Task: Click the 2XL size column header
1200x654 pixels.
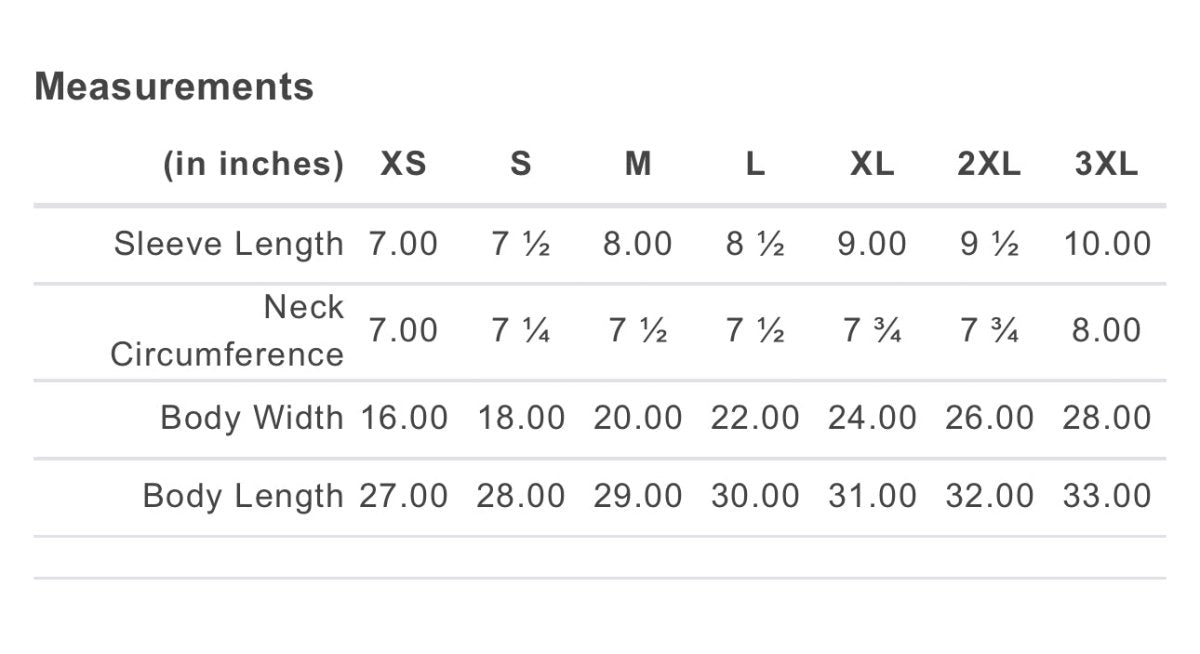Action: tap(989, 164)
